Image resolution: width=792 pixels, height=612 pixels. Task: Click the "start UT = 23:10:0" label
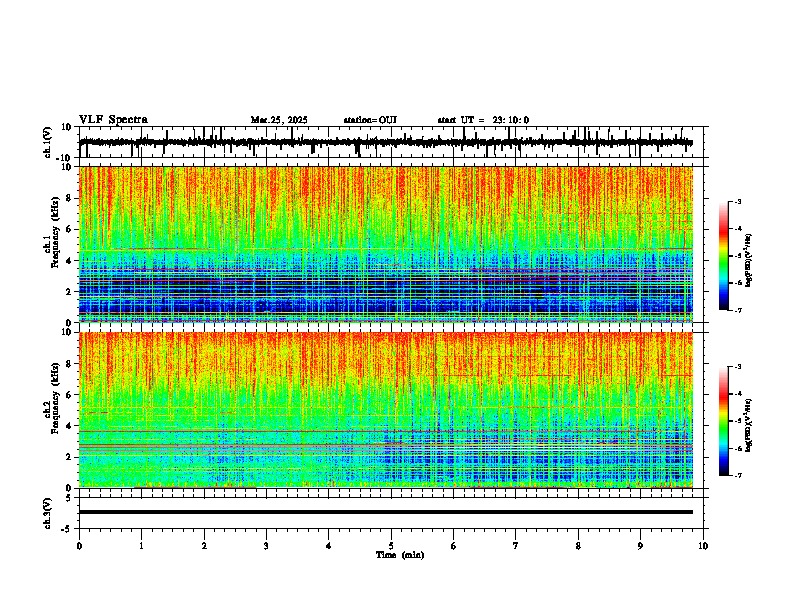pos(483,120)
